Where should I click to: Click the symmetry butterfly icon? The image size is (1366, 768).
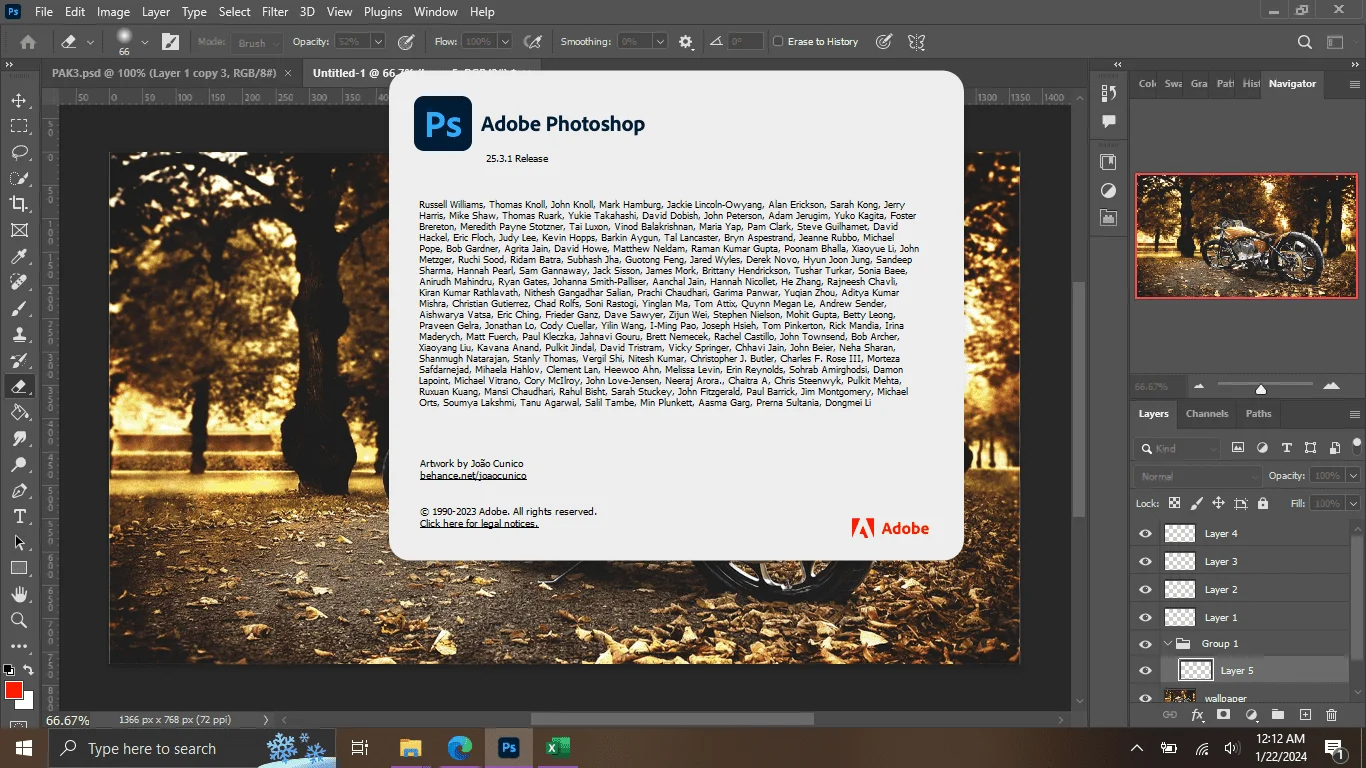[915, 42]
